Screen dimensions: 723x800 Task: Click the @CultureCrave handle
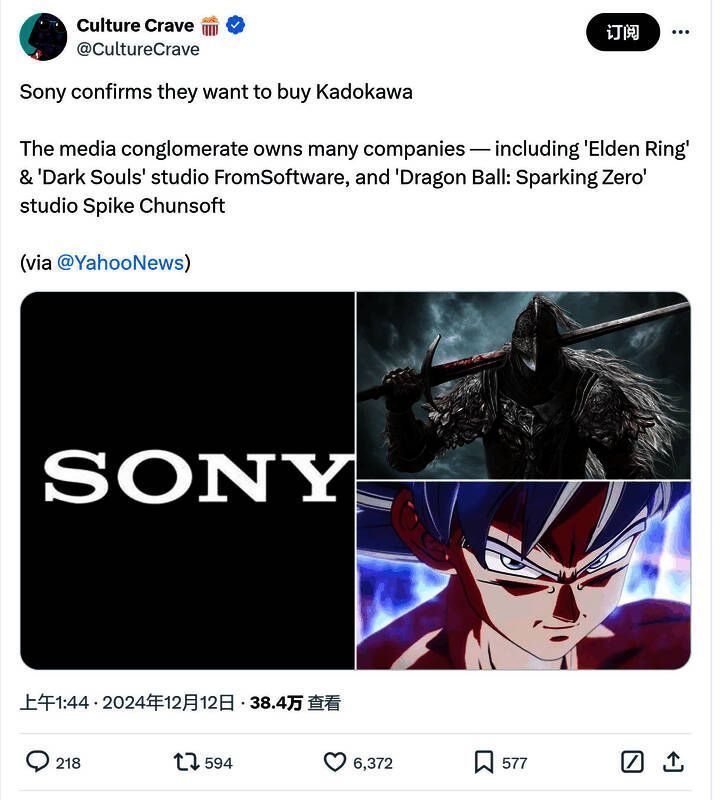click(138, 49)
